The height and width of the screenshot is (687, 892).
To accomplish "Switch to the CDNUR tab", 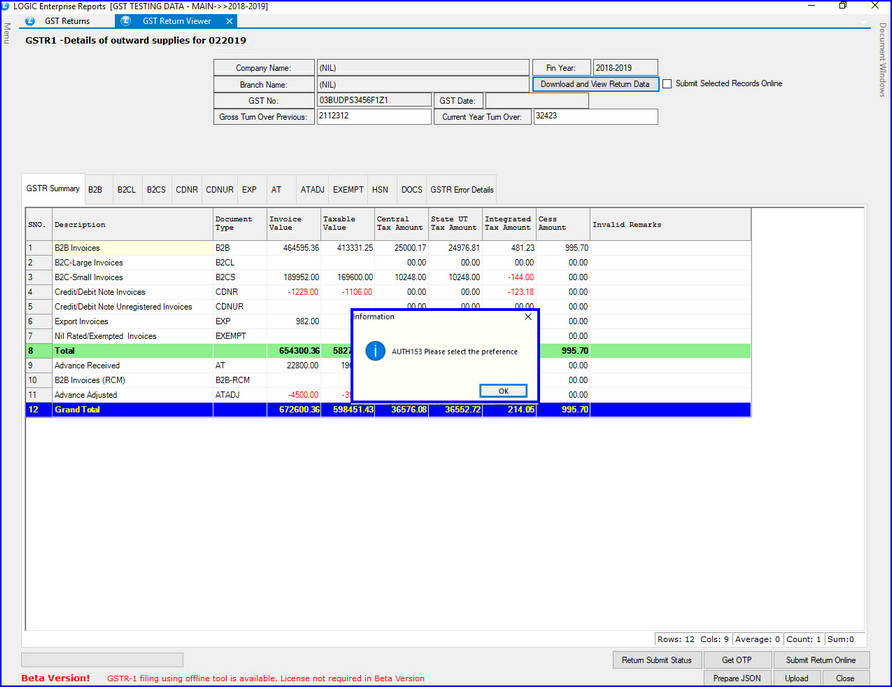I will pos(220,190).
